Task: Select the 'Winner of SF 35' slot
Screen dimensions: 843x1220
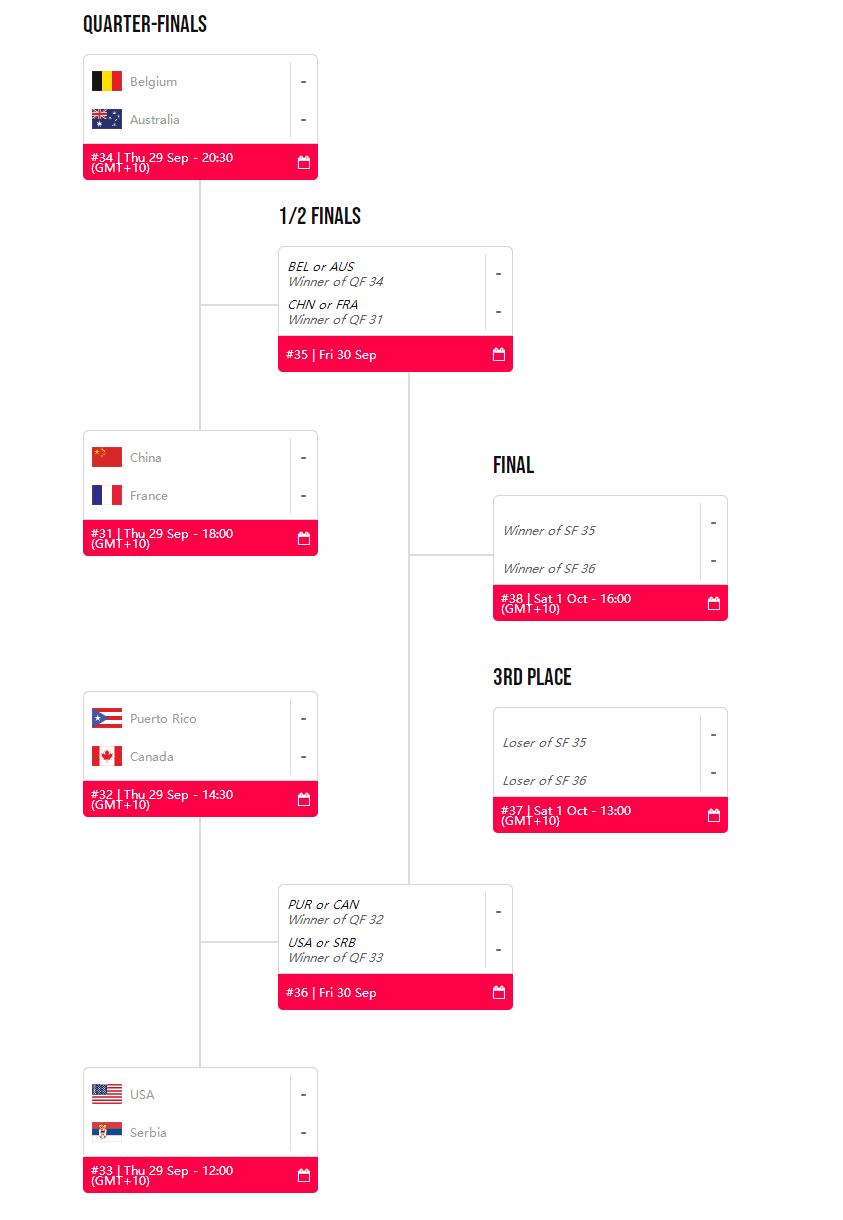Action: click(549, 531)
